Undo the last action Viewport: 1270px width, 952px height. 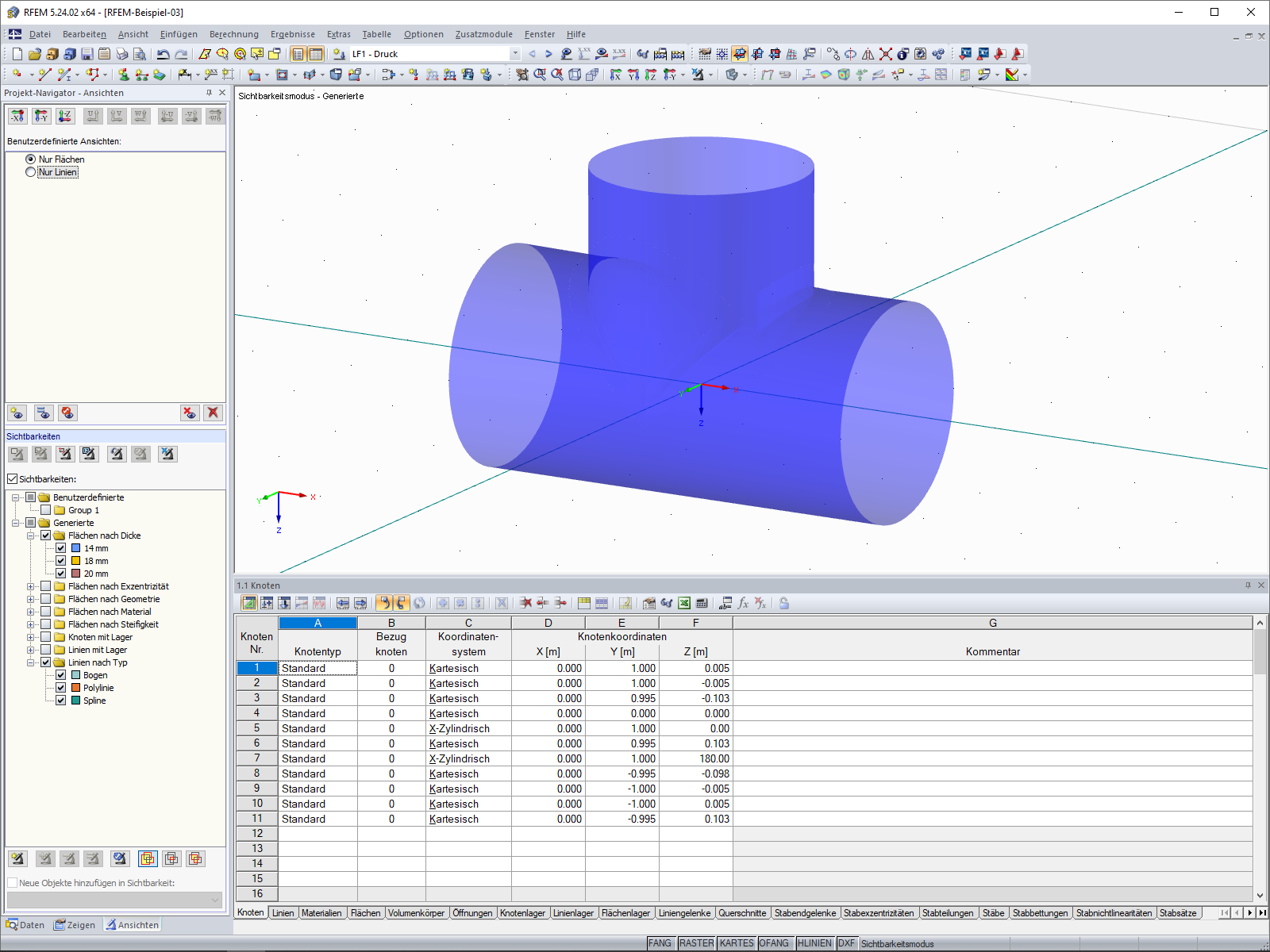pyautogui.click(x=164, y=54)
